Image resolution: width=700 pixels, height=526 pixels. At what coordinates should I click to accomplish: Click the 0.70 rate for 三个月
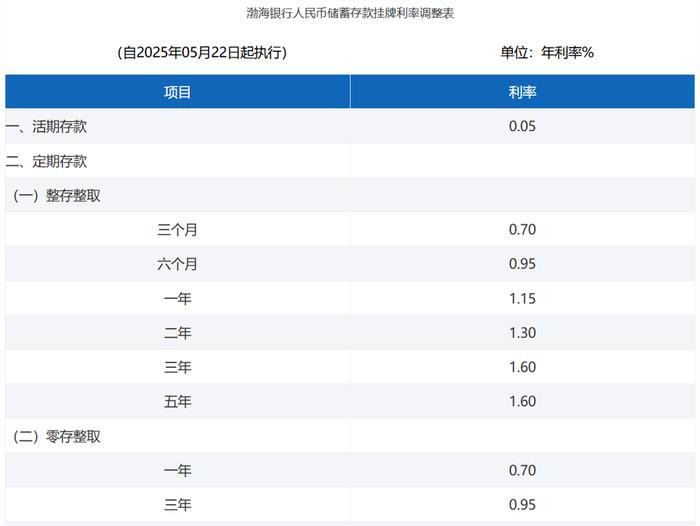[522, 230]
